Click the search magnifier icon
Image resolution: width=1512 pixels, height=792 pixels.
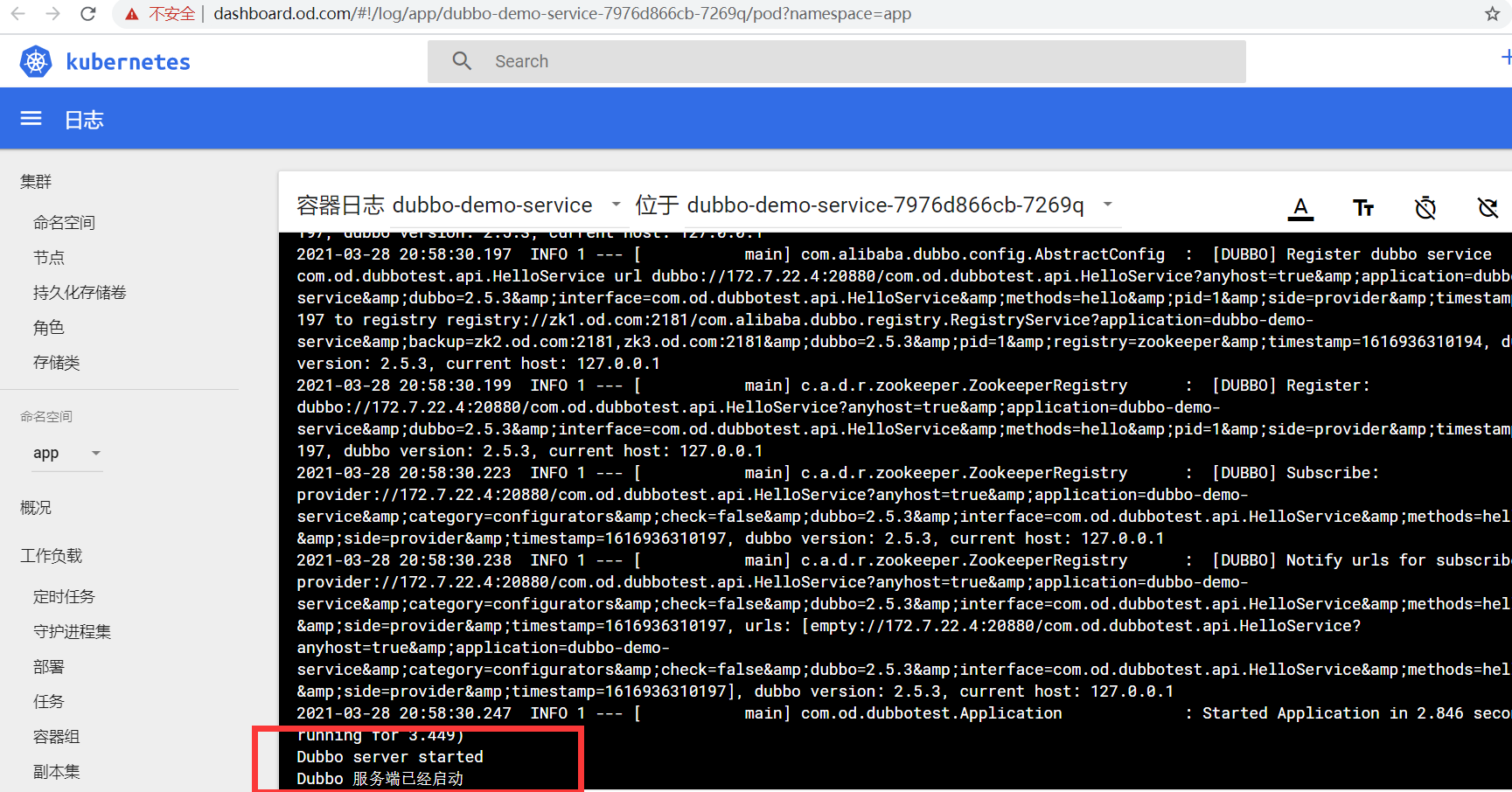point(462,61)
